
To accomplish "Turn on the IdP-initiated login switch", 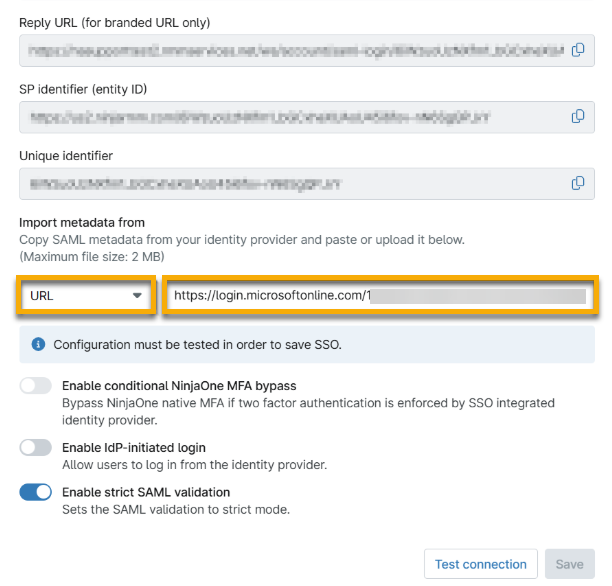I will pyautogui.click(x=36, y=448).
